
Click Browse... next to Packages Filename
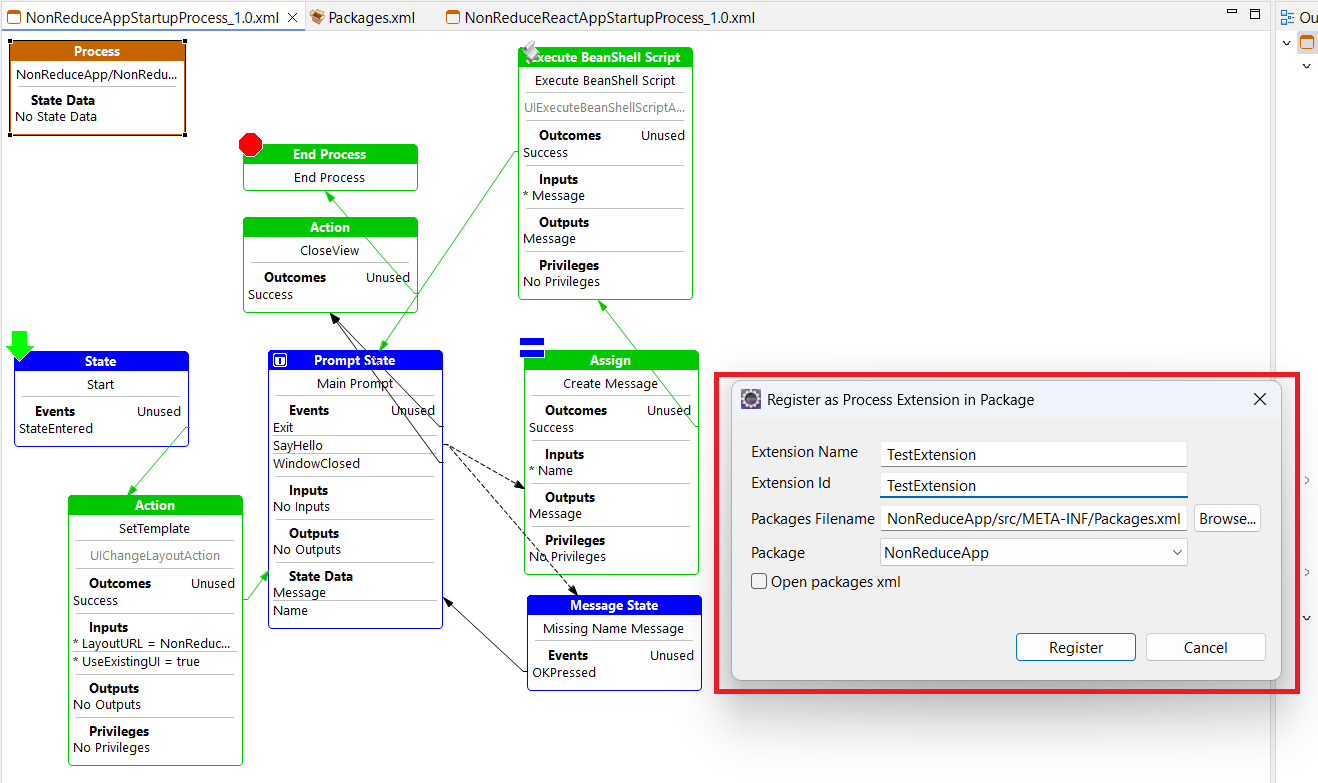(1227, 518)
